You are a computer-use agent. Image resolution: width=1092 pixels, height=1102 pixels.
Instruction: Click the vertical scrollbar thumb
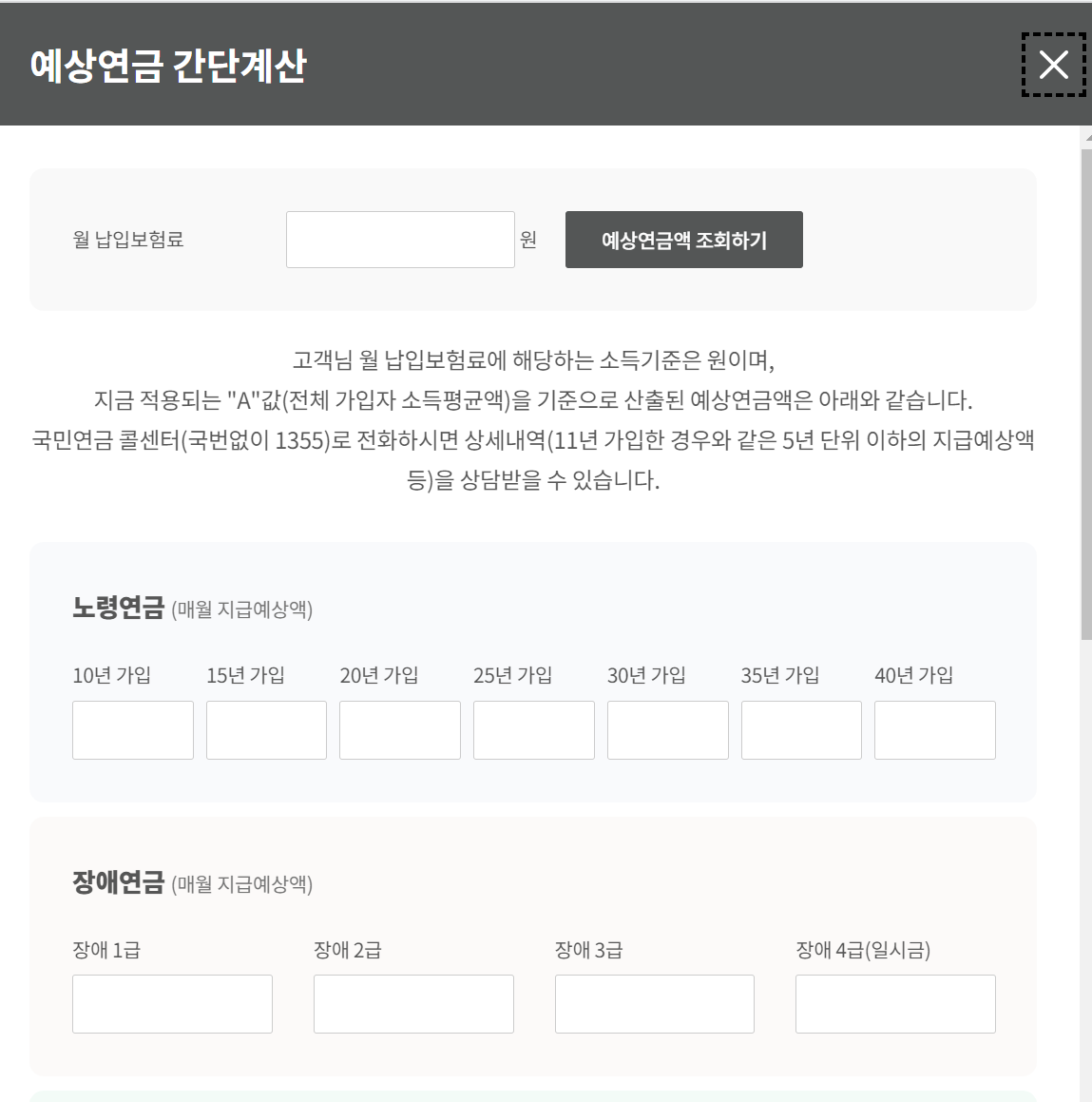pos(1086,394)
